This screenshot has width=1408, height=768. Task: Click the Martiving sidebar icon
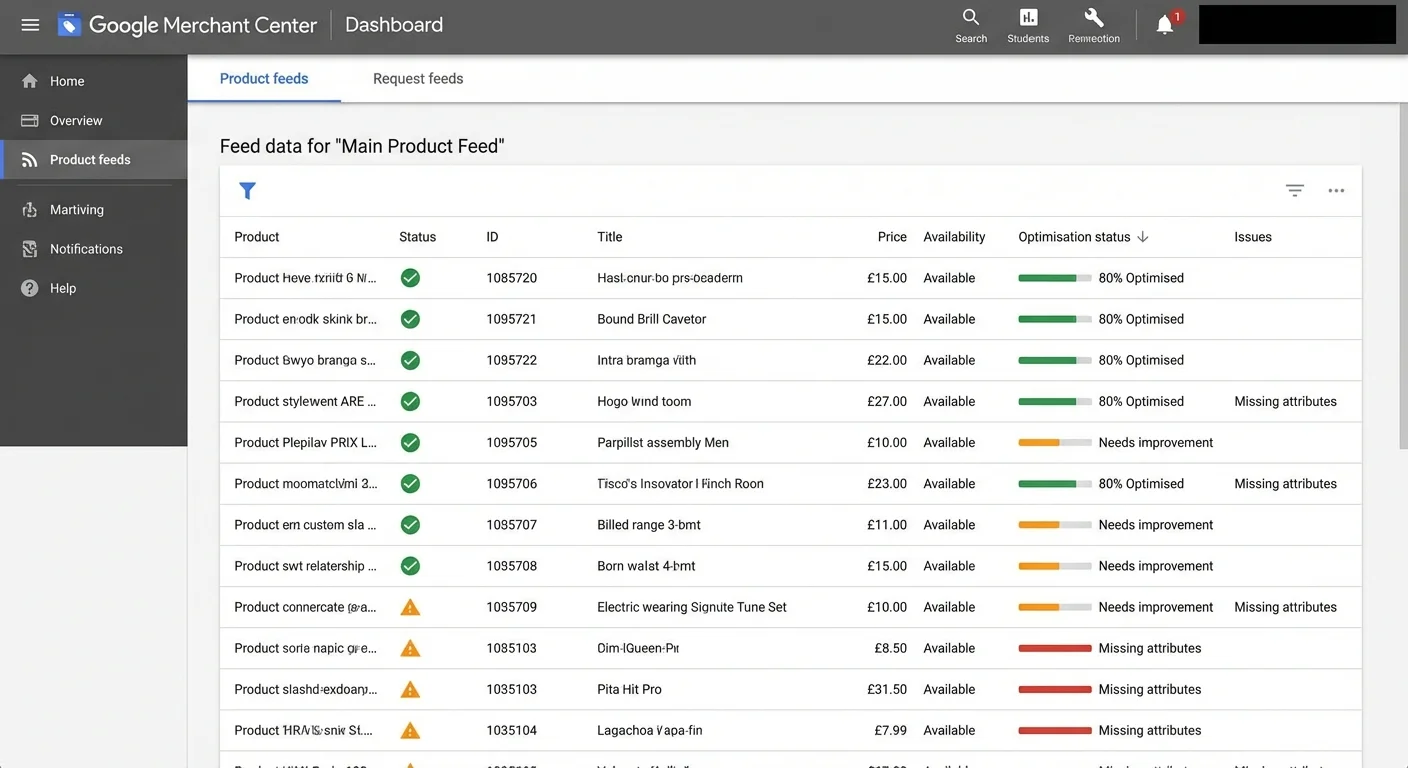[x=30, y=210]
